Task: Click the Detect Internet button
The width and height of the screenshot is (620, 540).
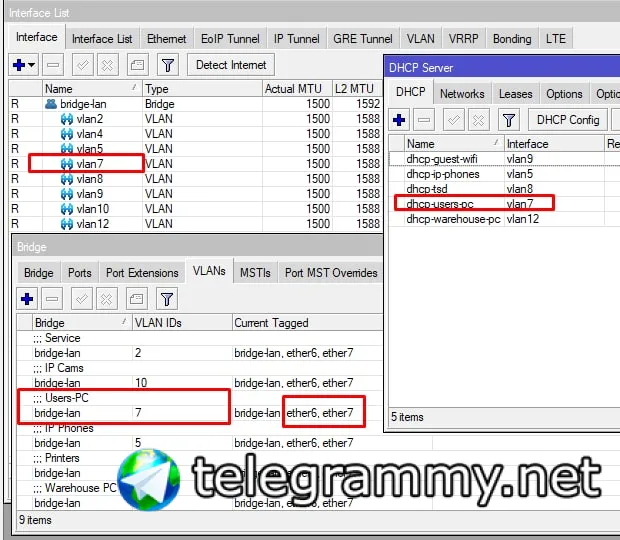Action: (x=231, y=65)
